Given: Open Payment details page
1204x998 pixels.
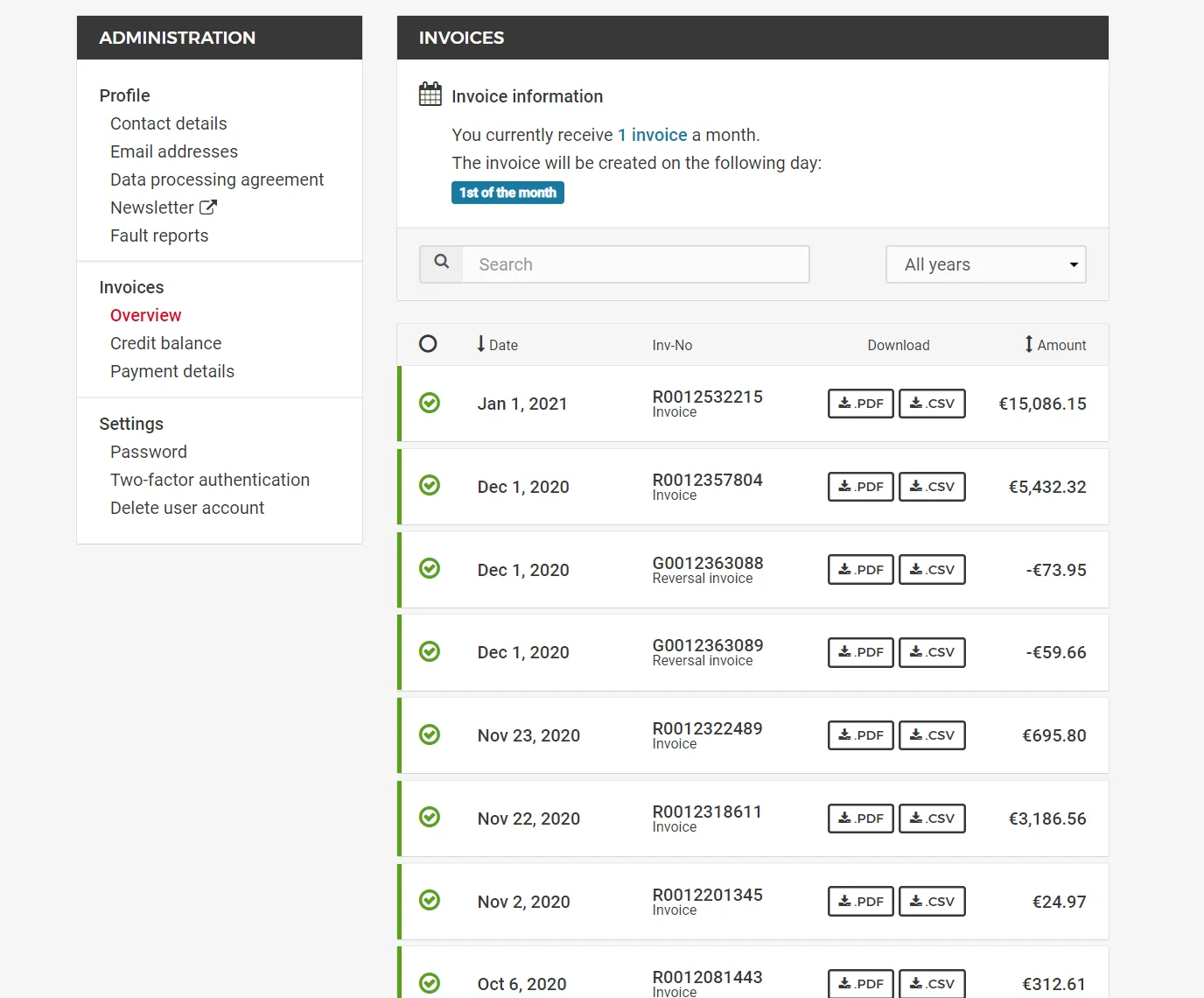Looking at the screenshot, I should pyautogui.click(x=172, y=371).
